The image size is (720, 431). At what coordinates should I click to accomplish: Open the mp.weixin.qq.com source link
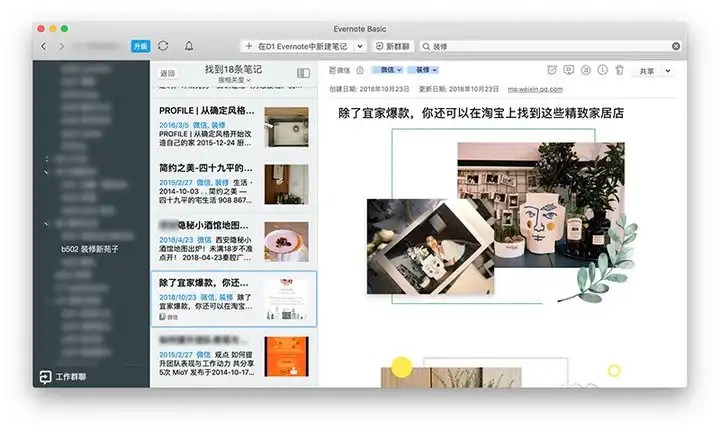(x=535, y=89)
